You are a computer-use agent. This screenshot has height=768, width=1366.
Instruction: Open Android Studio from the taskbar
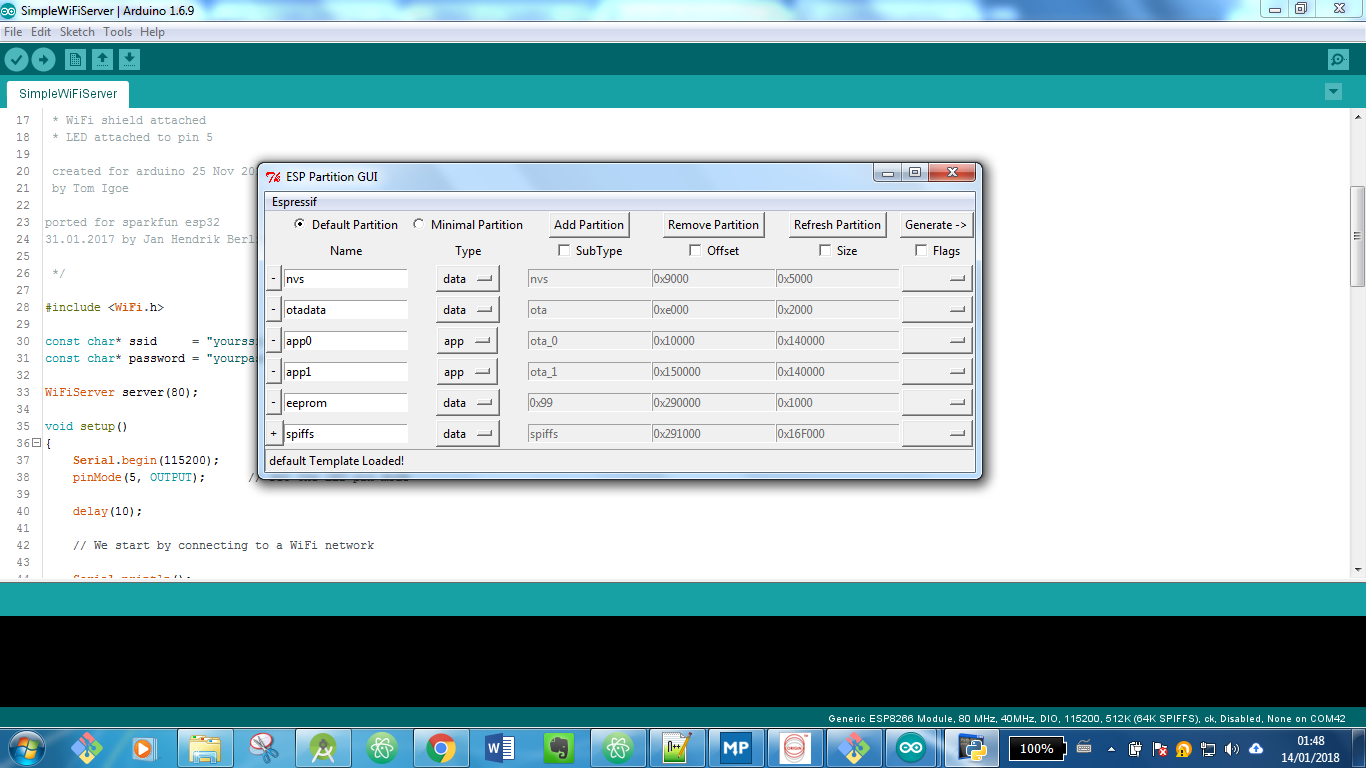[x=323, y=748]
